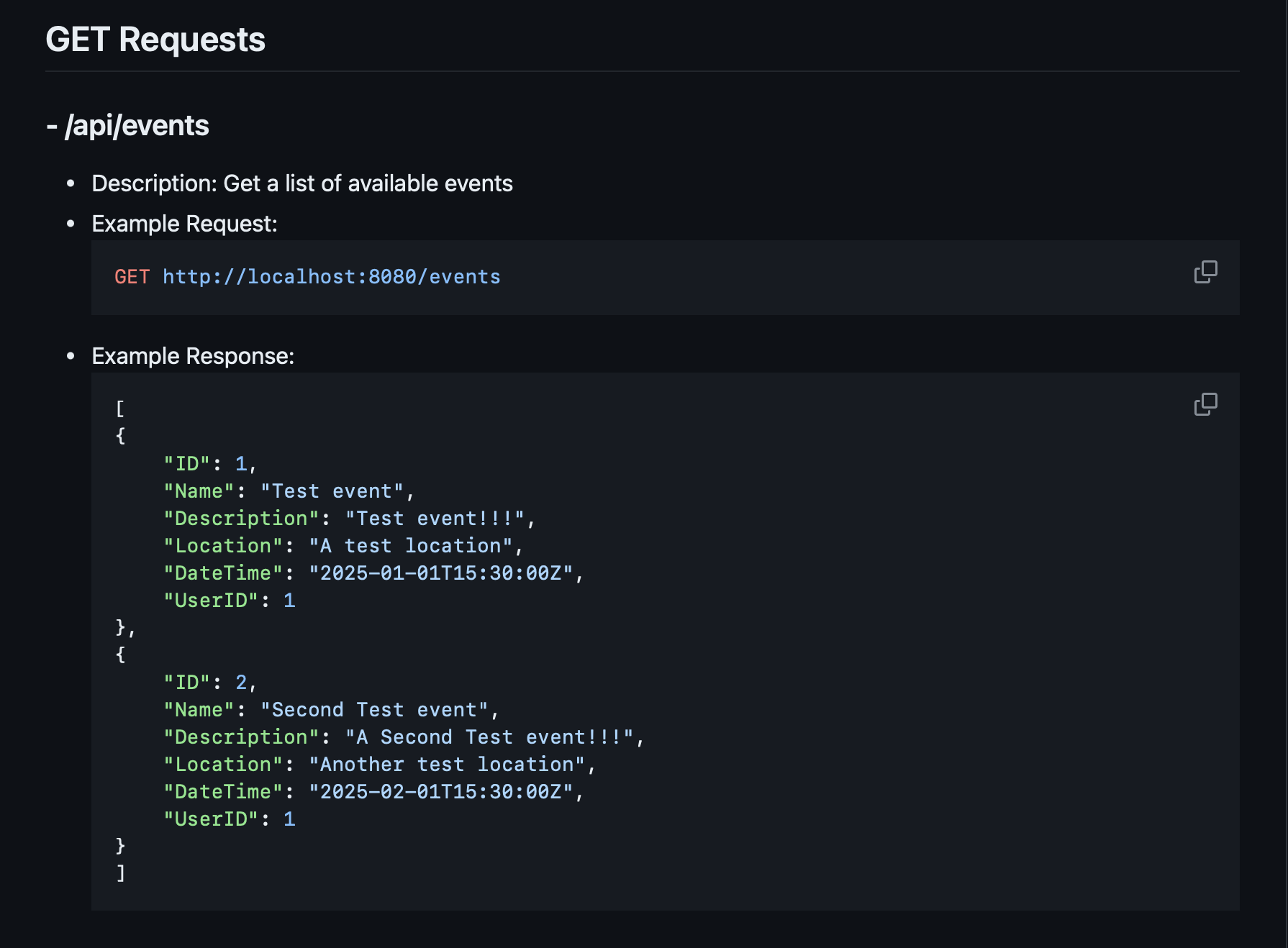Select the 'Description: Get a list' bullet text
Screen dimensions: 1288x948
(x=302, y=183)
